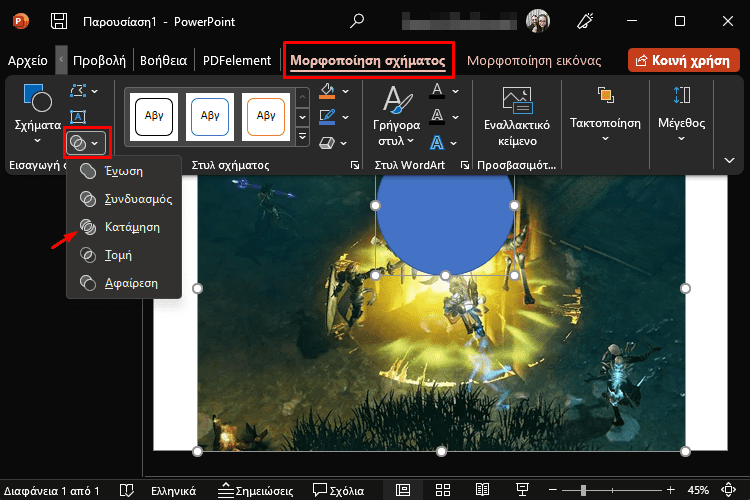
Task: Toggle the Σημειώσεις notes pane
Action: point(255,490)
